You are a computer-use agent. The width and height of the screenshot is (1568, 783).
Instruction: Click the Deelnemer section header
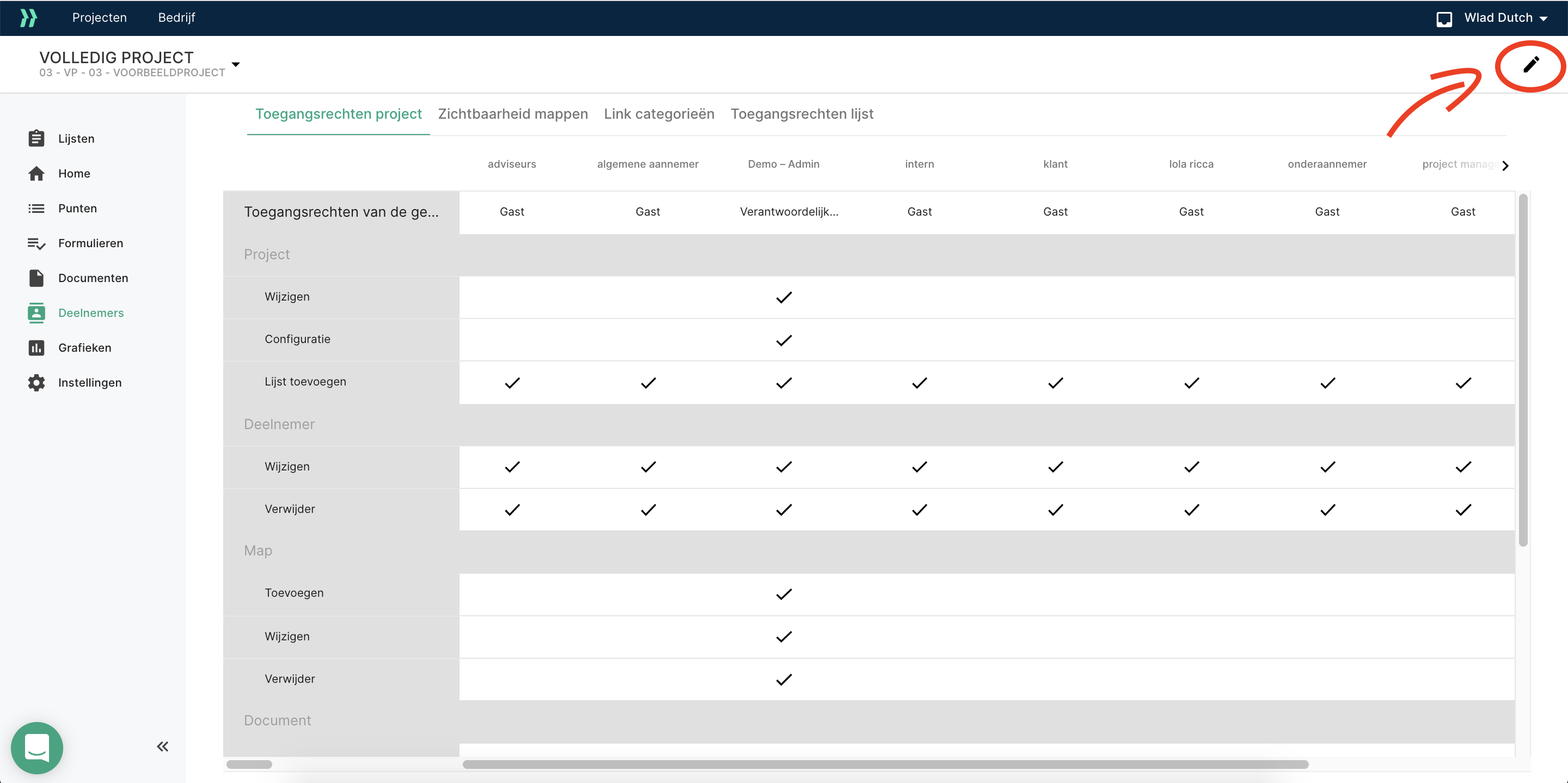tap(279, 424)
